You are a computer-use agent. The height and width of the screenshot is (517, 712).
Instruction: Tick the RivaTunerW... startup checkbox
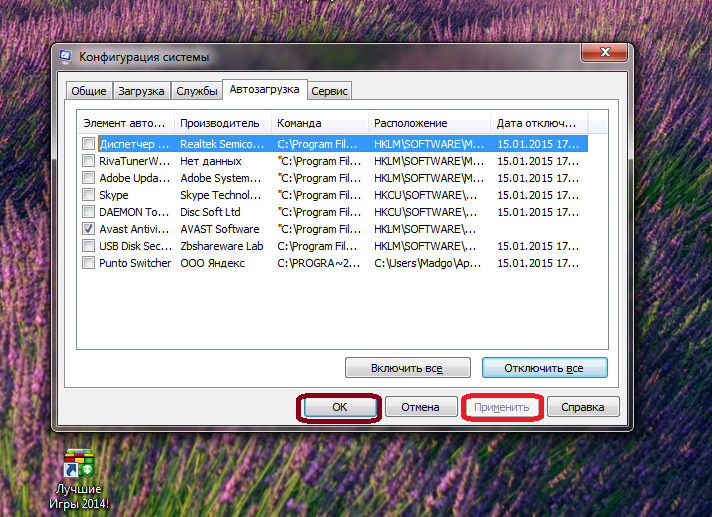tap(88, 161)
